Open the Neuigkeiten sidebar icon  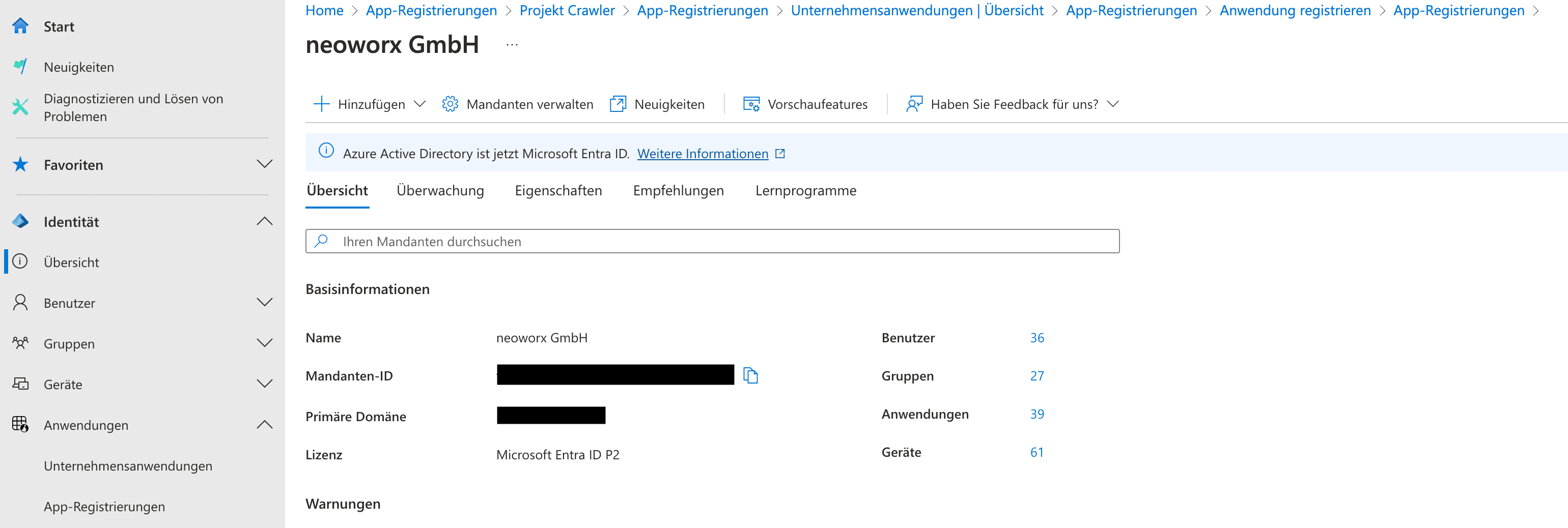point(20,66)
